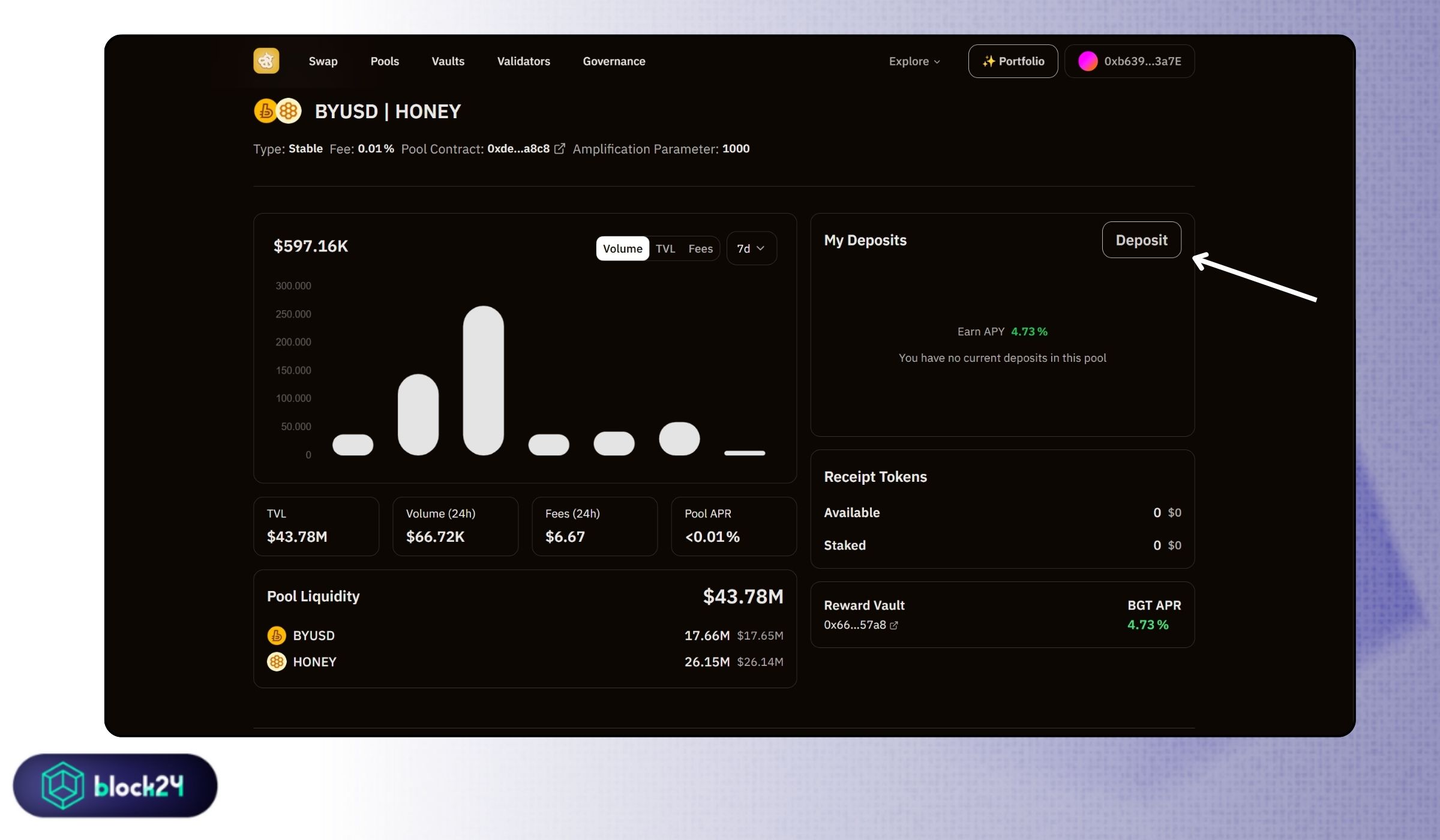Click the sparkle icon on the Portfolio button
The height and width of the screenshot is (840, 1440).
988,61
